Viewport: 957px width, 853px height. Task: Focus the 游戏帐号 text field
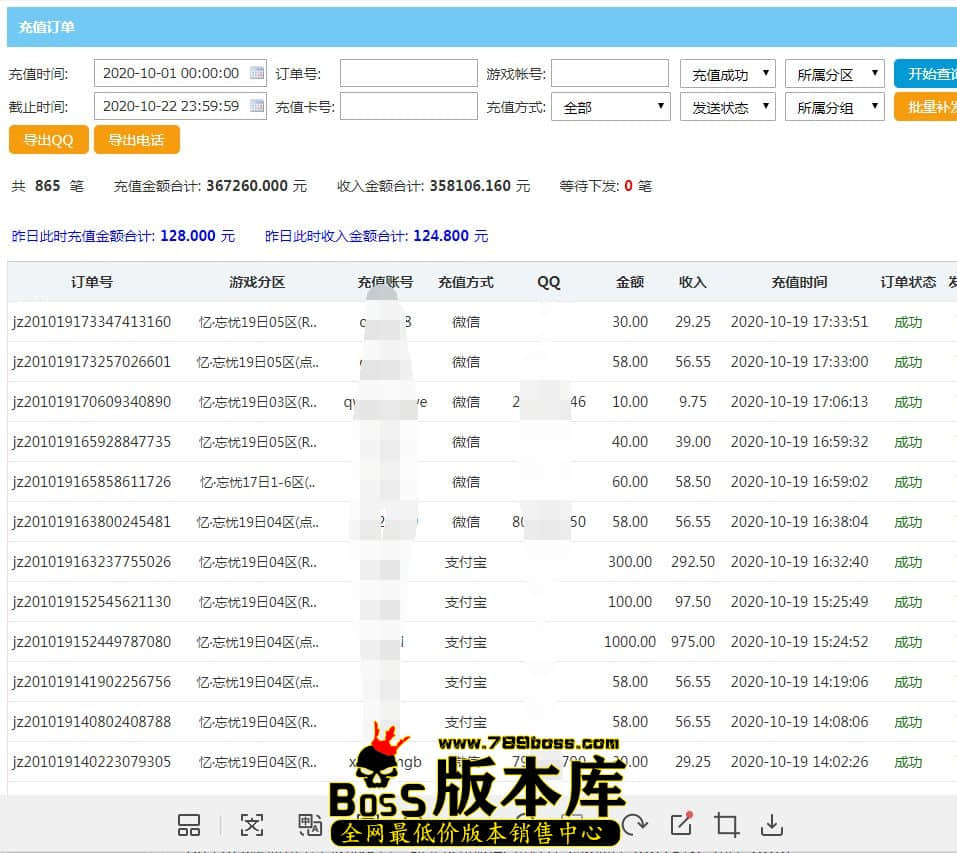coord(609,74)
